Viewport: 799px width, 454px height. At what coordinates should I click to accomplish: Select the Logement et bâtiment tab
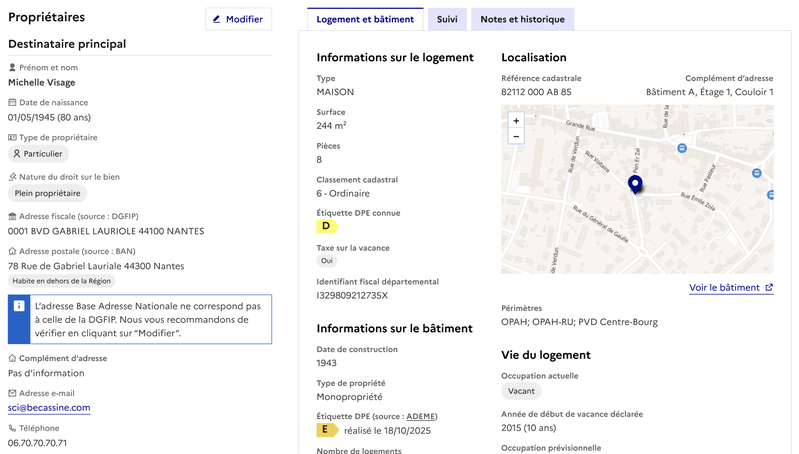[x=365, y=19]
